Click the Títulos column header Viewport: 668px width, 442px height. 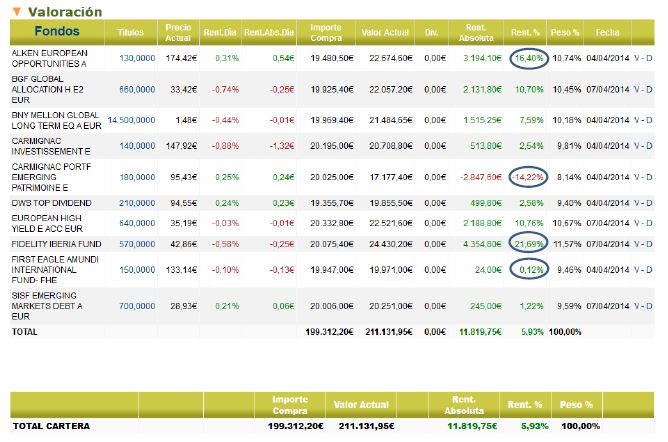[130, 32]
